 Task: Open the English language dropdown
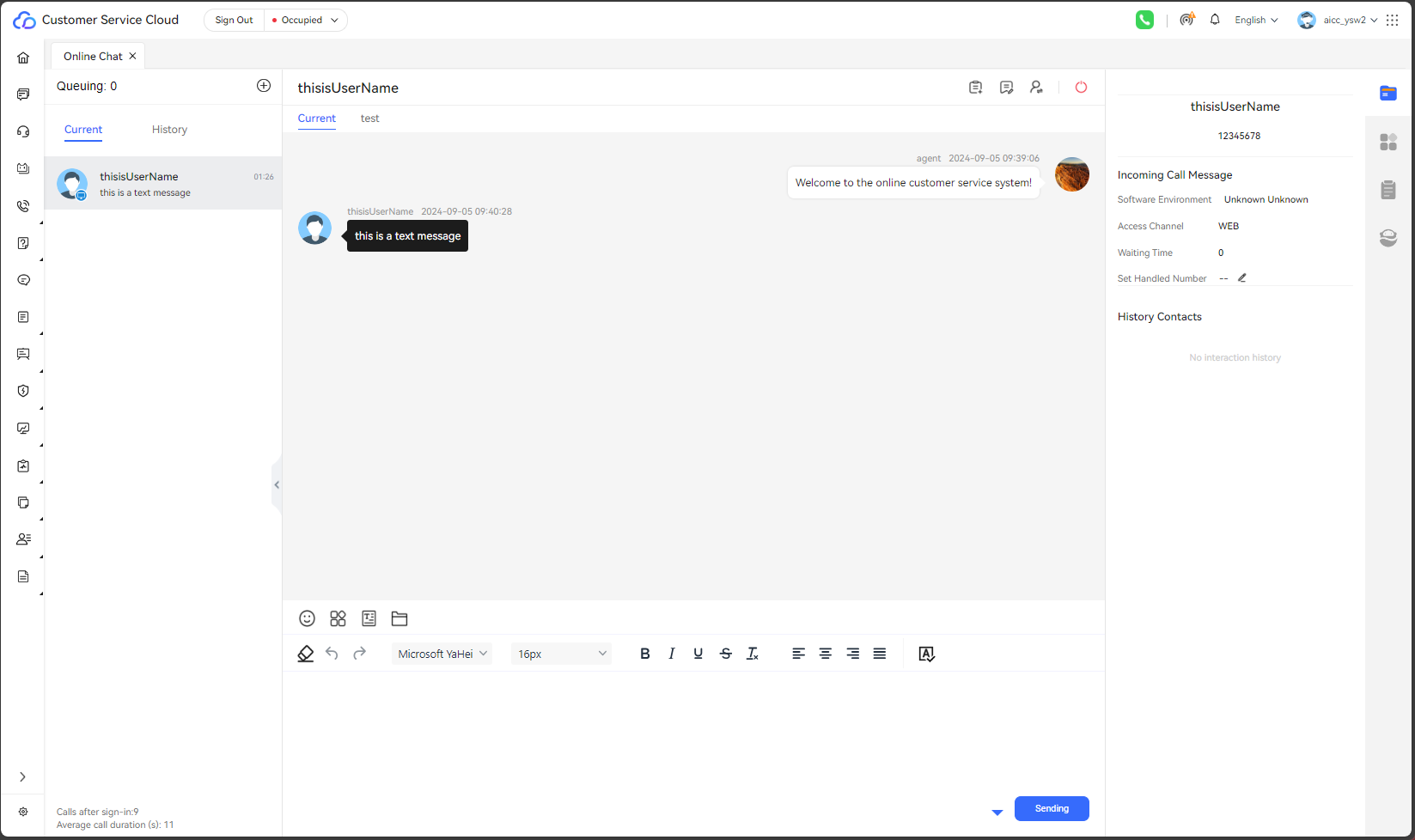click(1256, 20)
